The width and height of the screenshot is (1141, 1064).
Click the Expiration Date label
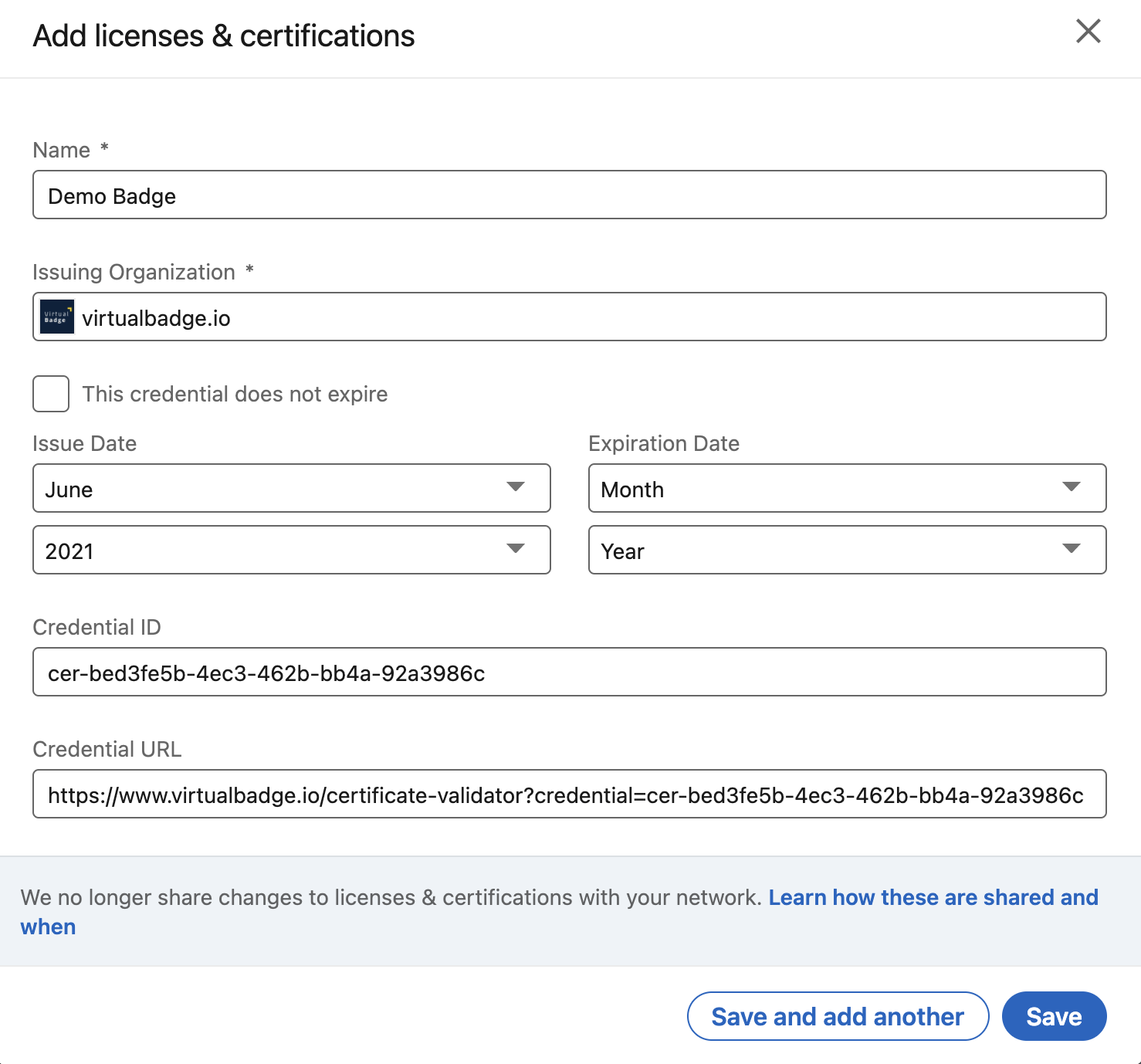(664, 443)
